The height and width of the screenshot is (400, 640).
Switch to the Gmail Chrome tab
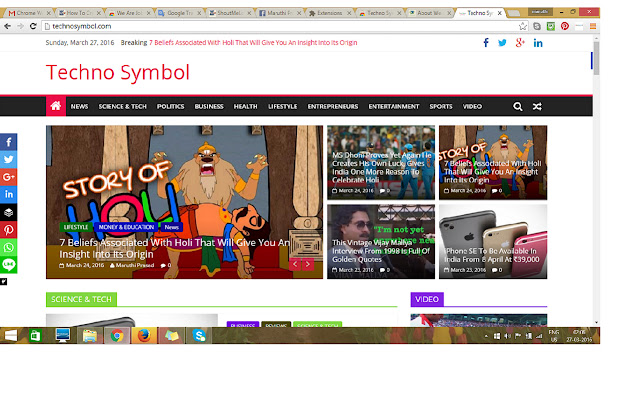29,13
